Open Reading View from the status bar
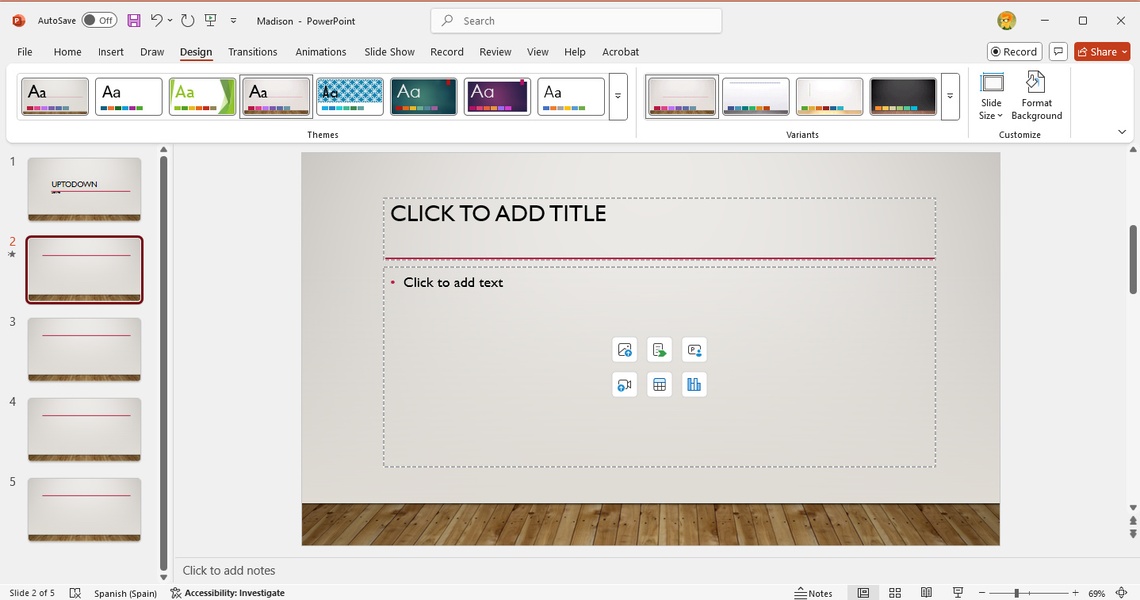 point(926,592)
